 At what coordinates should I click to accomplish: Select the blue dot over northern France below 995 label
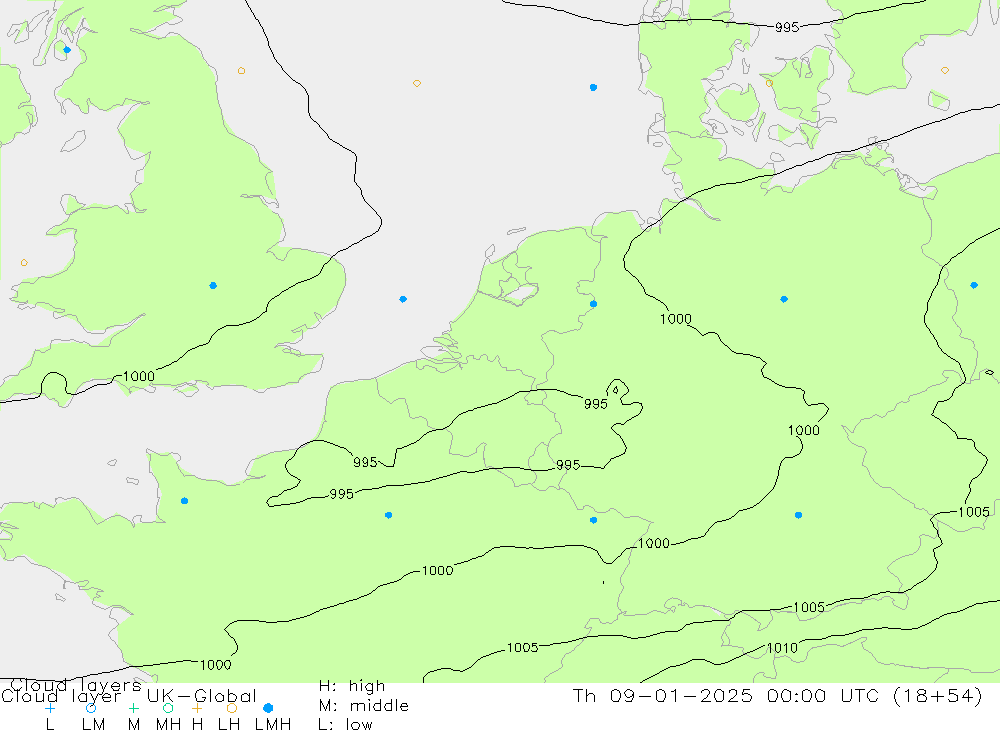(388, 515)
